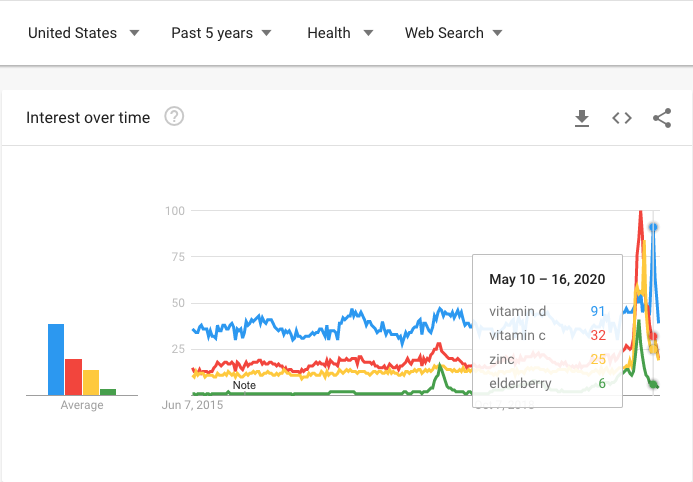This screenshot has height=482, width=693.
Task: Open the embed code icon
Action: [622, 118]
